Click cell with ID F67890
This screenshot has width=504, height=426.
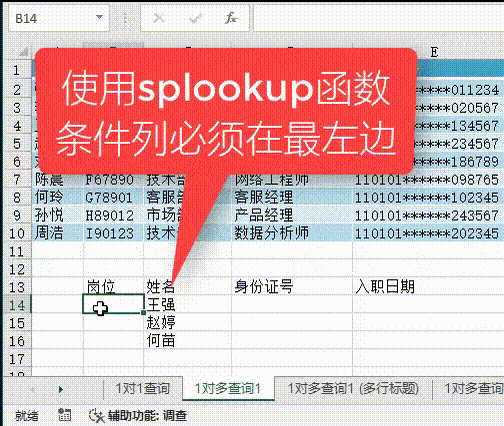[x=113, y=180]
